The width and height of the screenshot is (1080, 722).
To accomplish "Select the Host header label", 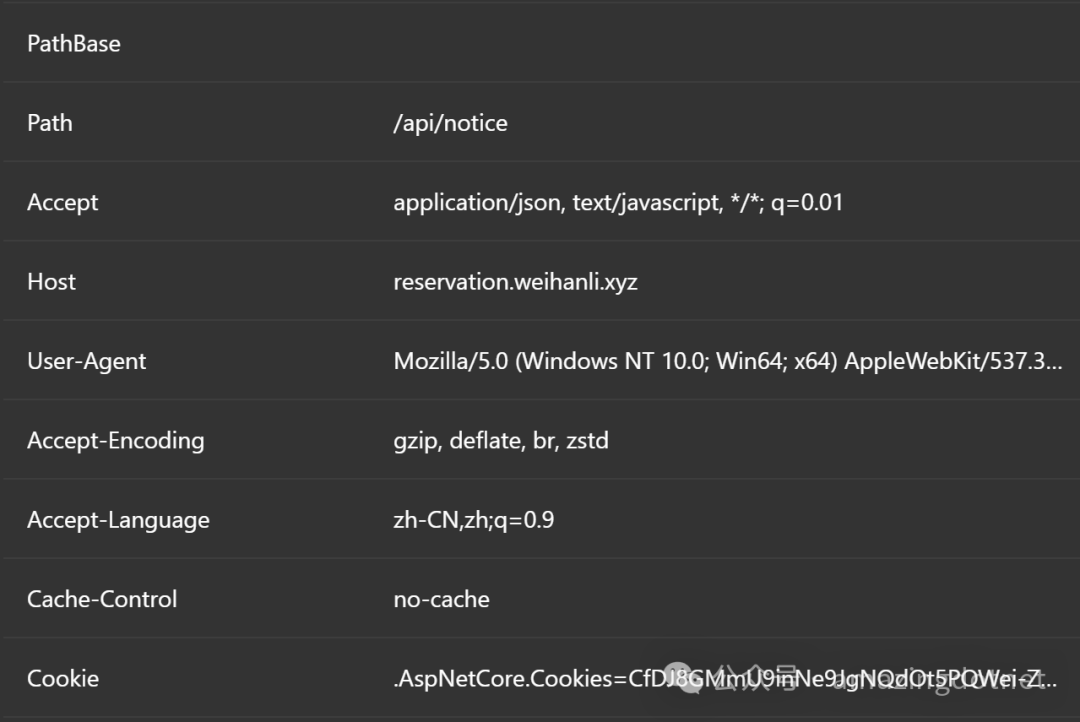I will point(51,282).
